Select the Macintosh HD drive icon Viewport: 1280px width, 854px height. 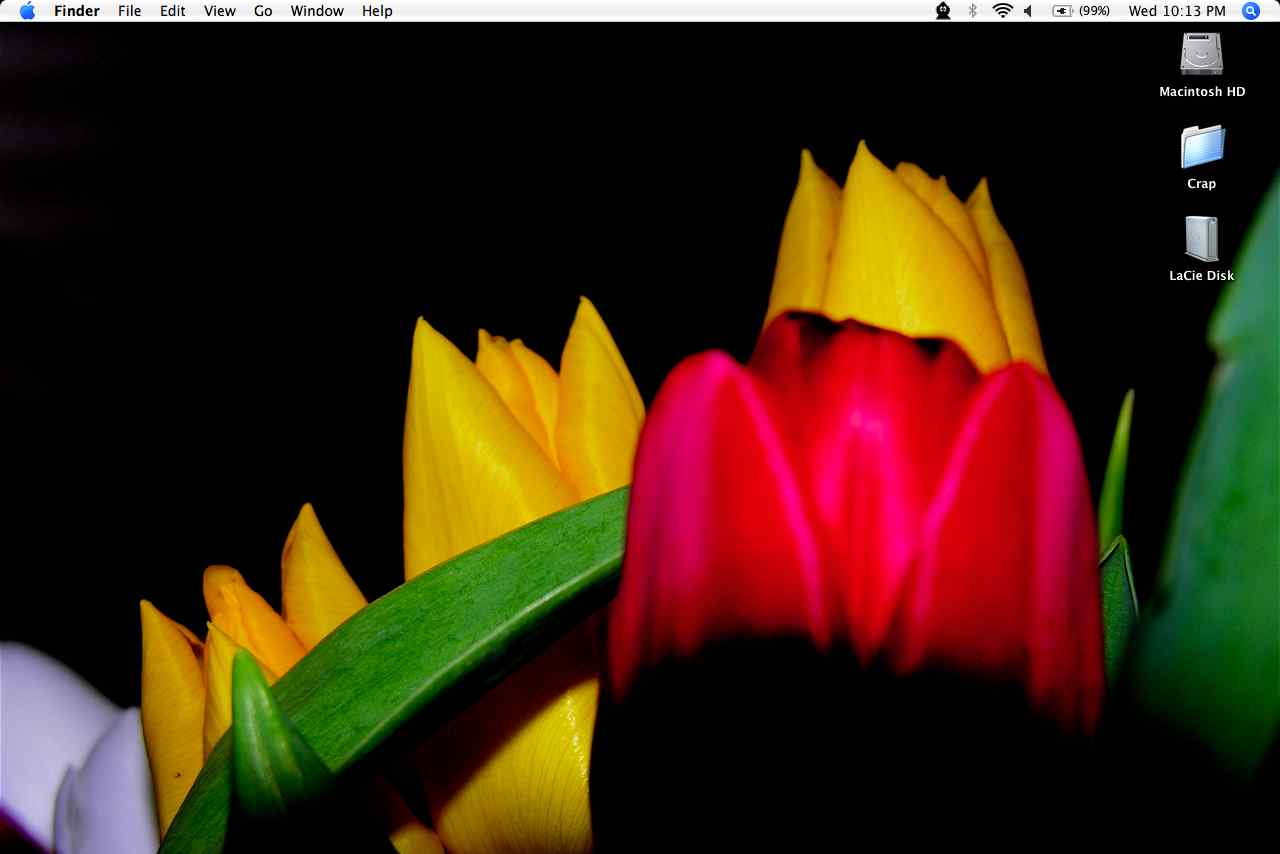pyautogui.click(x=1202, y=54)
